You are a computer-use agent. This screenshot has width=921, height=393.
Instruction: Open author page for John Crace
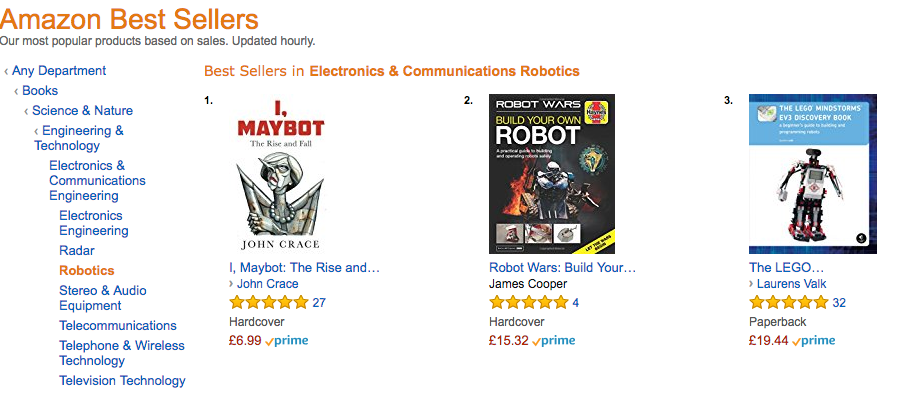tap(267, 284)
